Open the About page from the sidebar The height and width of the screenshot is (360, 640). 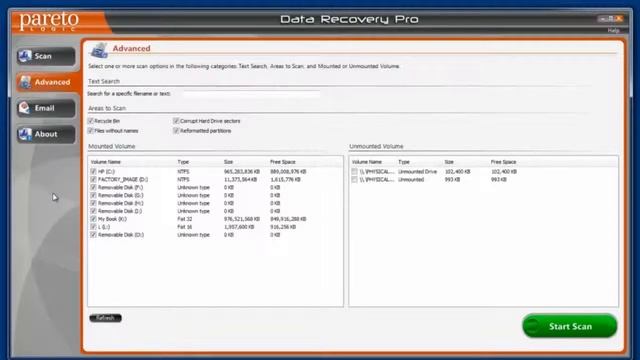(x=46, y=134)
